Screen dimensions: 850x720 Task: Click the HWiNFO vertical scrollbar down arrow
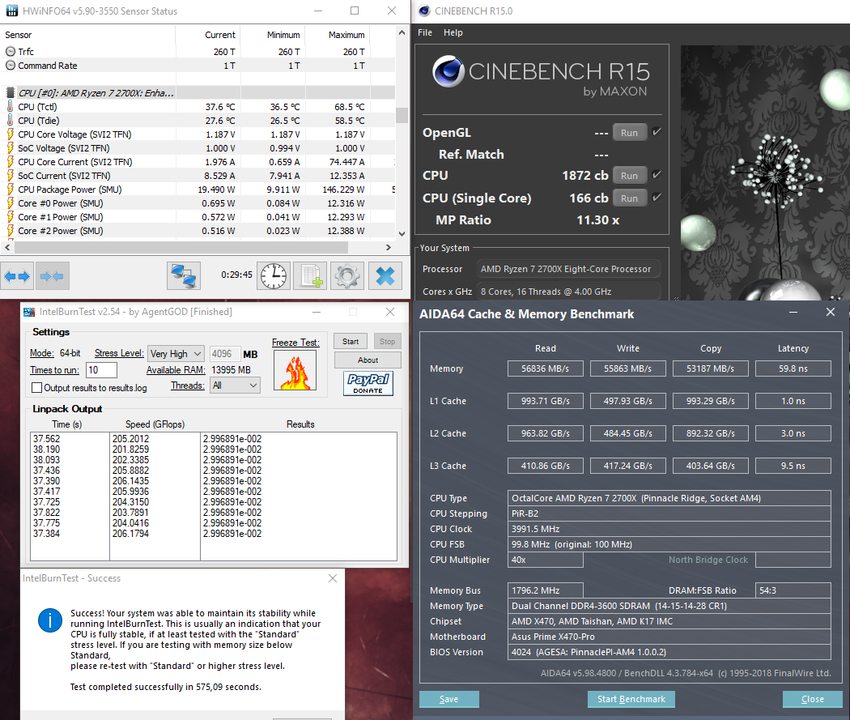tap(402, 234)
